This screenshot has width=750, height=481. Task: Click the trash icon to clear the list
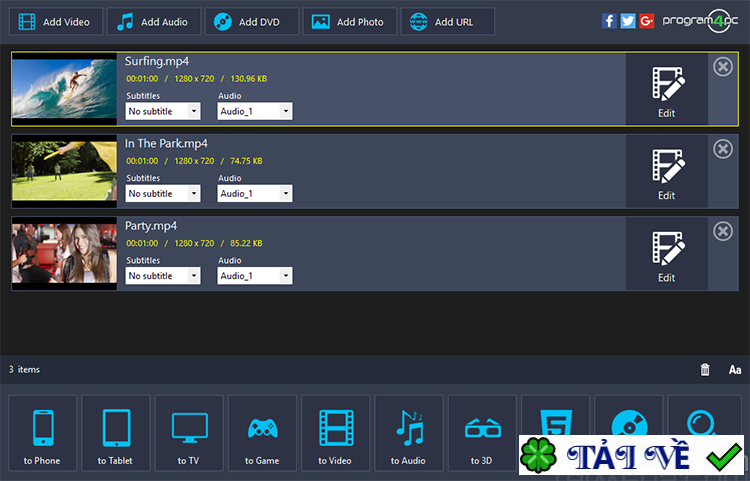pos(705,370)
